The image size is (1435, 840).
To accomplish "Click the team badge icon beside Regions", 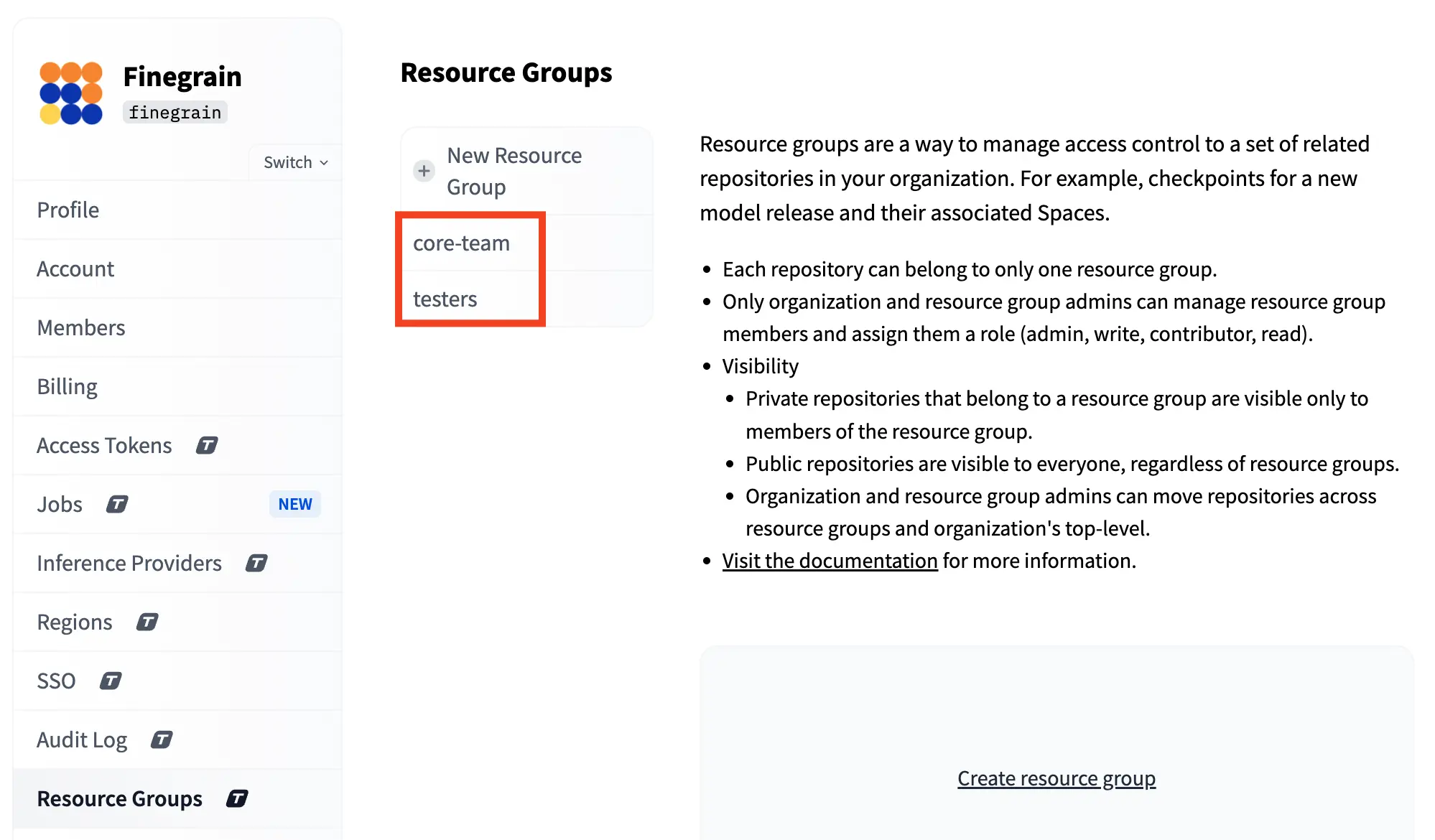I will (x=147, y=622).
